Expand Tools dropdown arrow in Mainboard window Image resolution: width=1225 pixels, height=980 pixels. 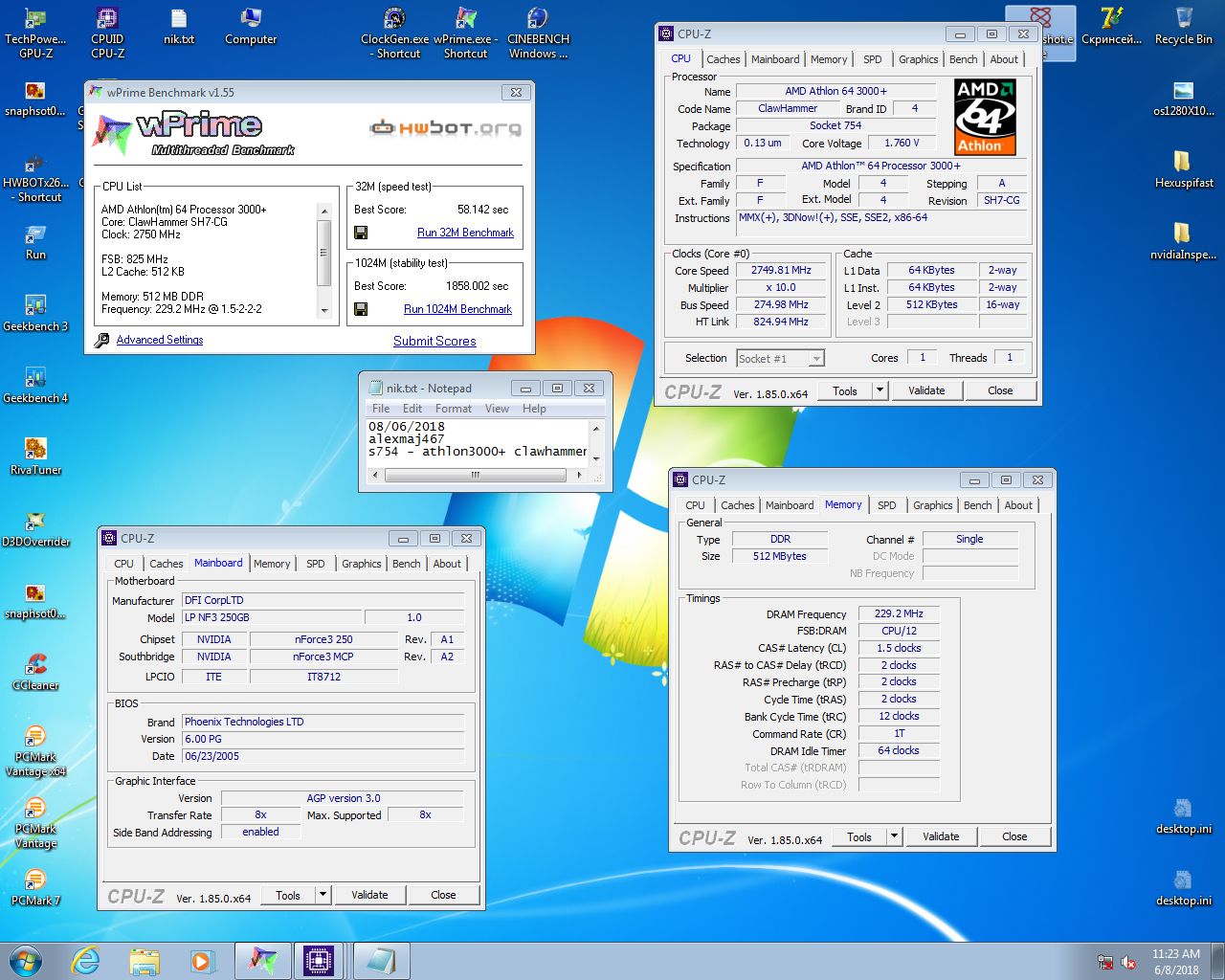(x=323, y=895)
